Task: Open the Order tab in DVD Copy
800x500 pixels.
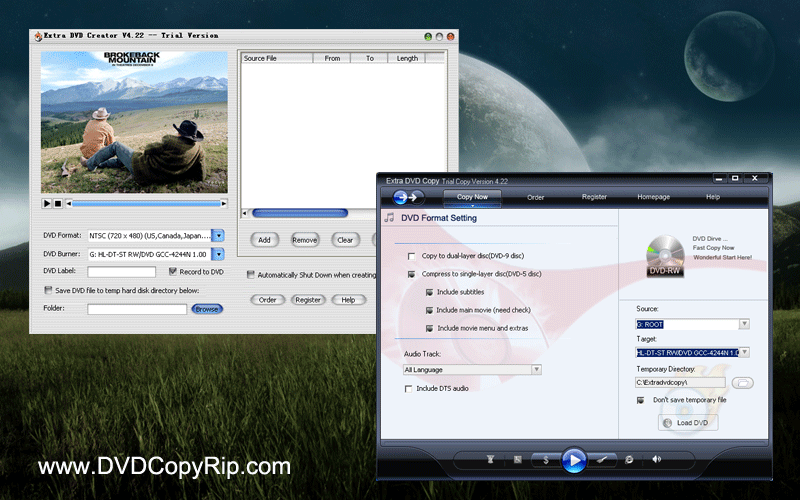Action: click(x=535, y=197)
